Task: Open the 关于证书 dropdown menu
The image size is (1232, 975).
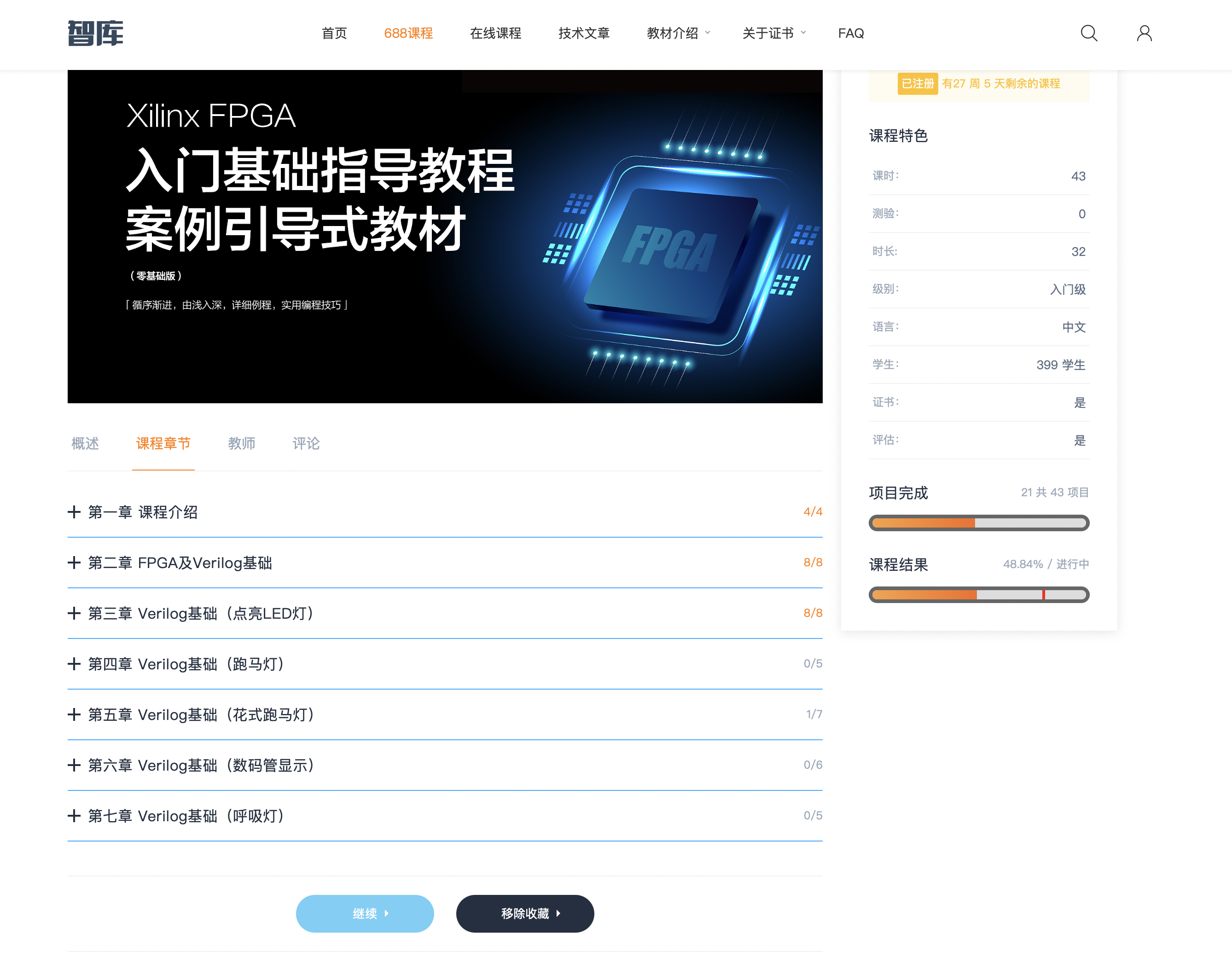Action: point(768,33)
